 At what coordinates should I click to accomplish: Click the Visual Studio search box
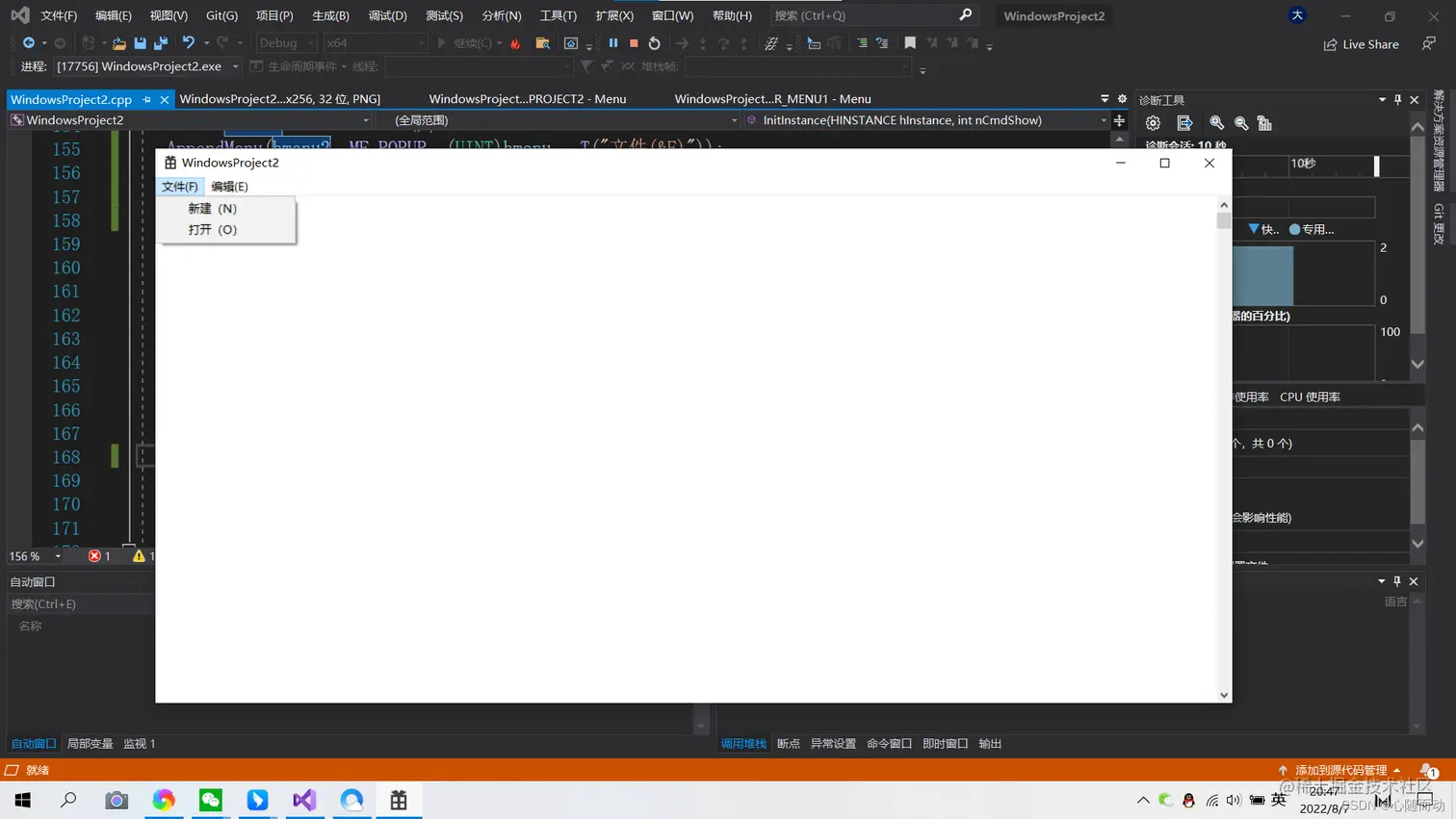pyautogui.click(x=872, y=15)
